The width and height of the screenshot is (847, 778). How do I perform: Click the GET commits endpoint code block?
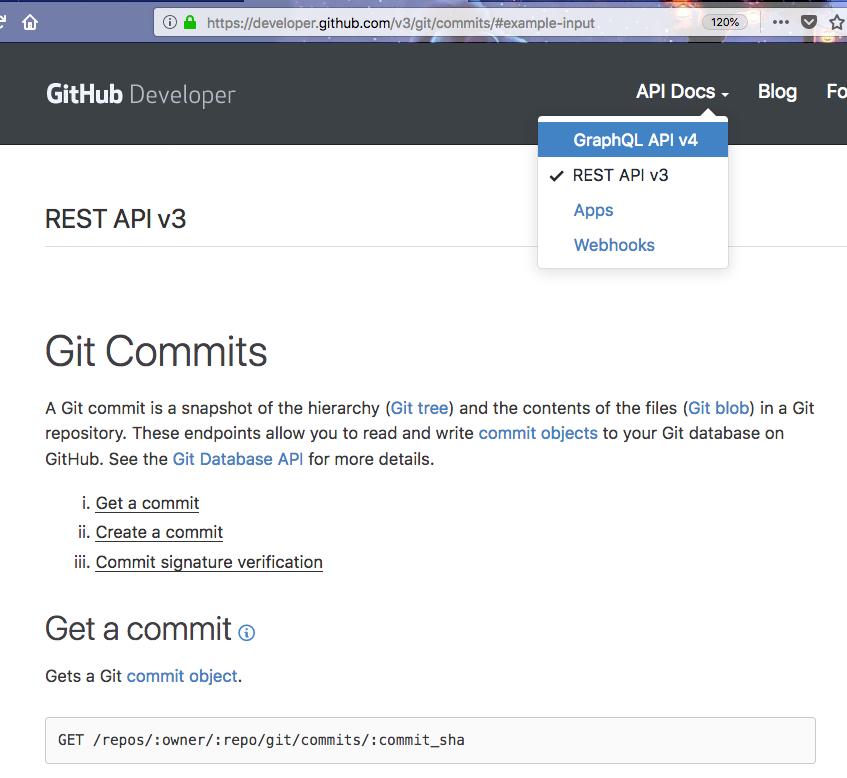click(430, 740)
